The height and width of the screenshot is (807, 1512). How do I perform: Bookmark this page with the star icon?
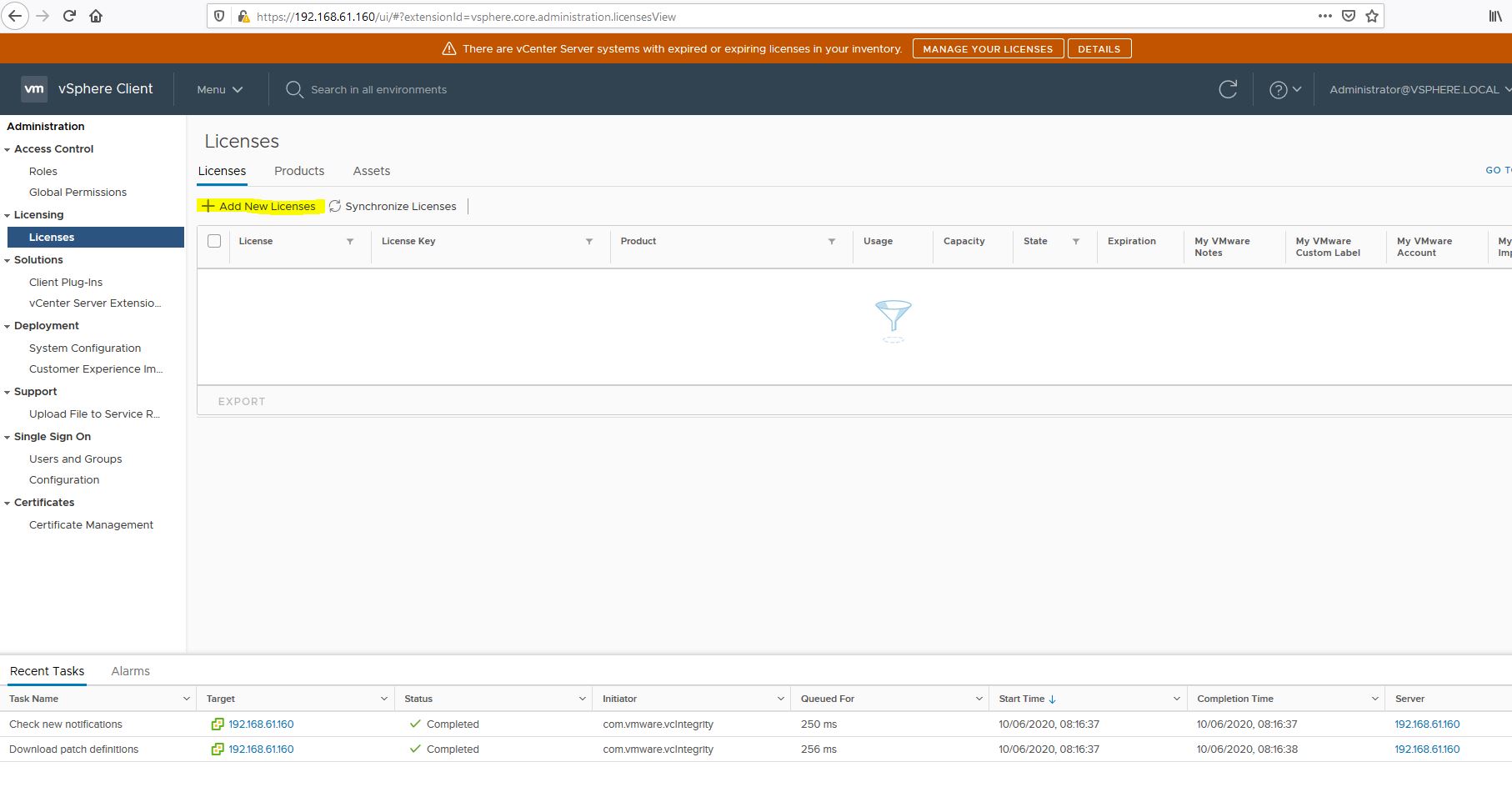[1372, 16]
